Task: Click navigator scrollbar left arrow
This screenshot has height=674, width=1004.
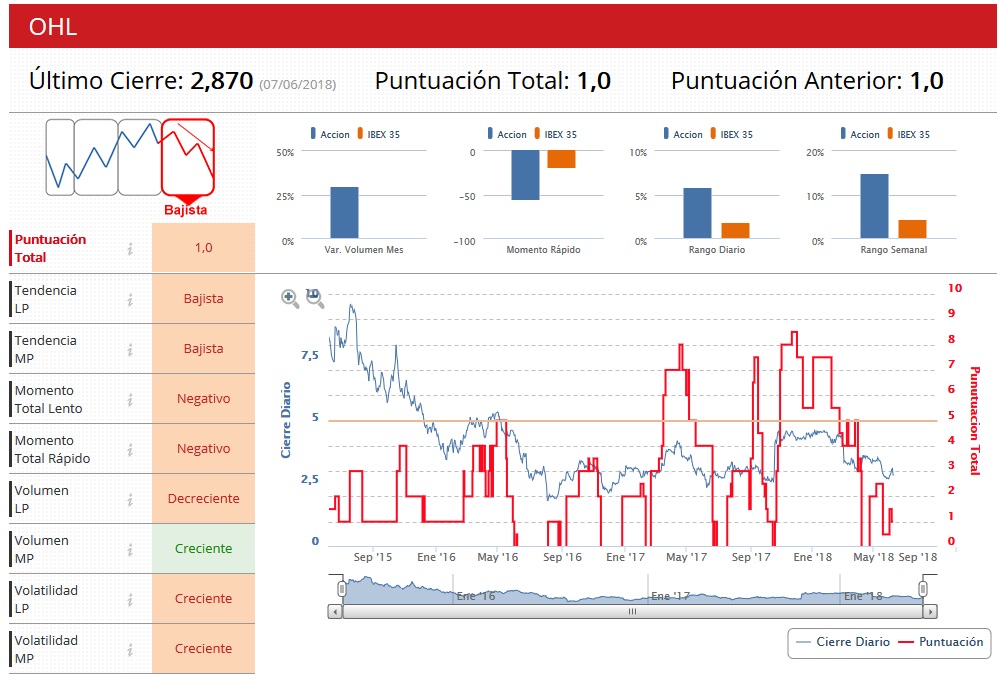Action: pyautogui.click(x=335, y=611)
